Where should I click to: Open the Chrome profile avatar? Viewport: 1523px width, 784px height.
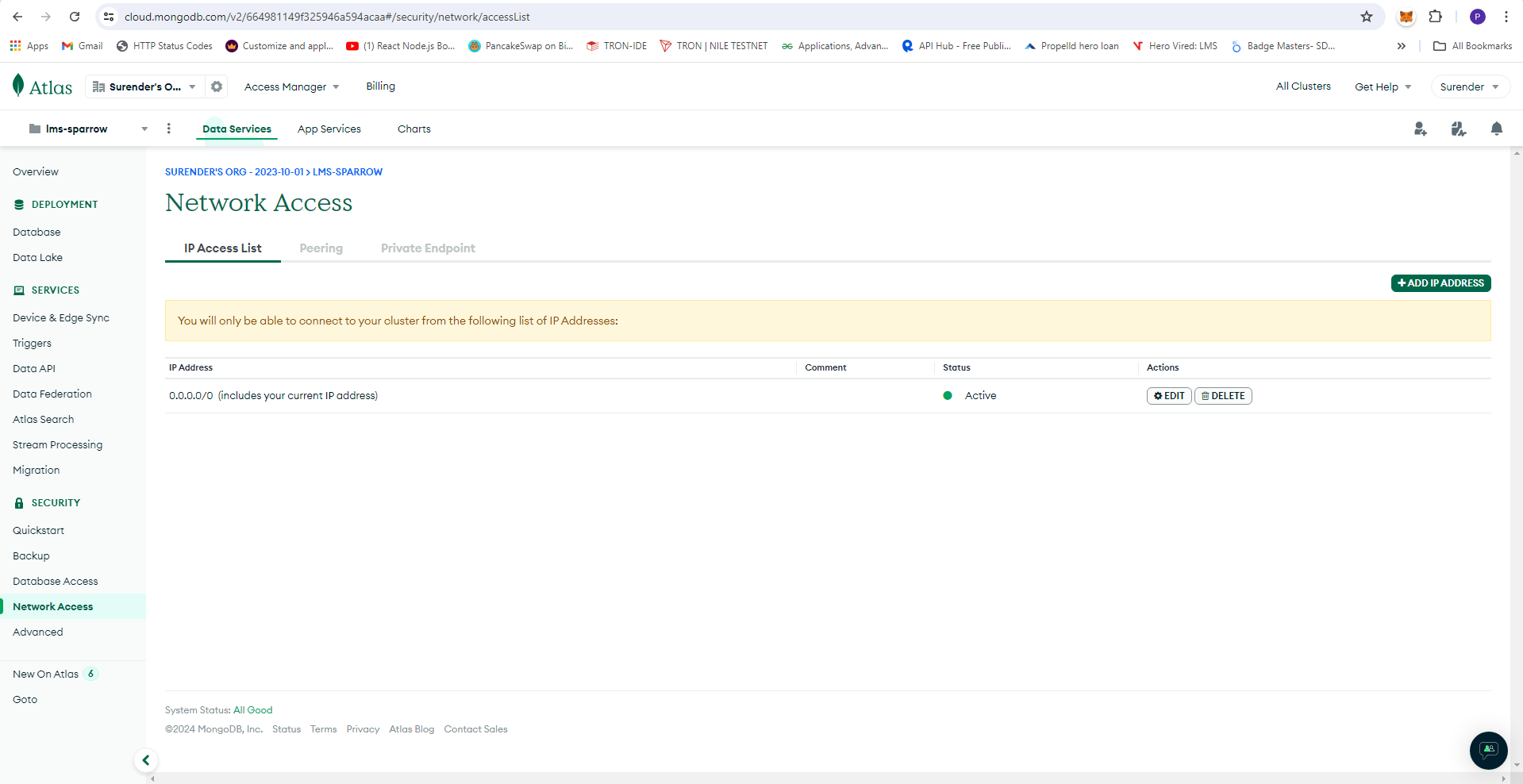click(1478, 17)
